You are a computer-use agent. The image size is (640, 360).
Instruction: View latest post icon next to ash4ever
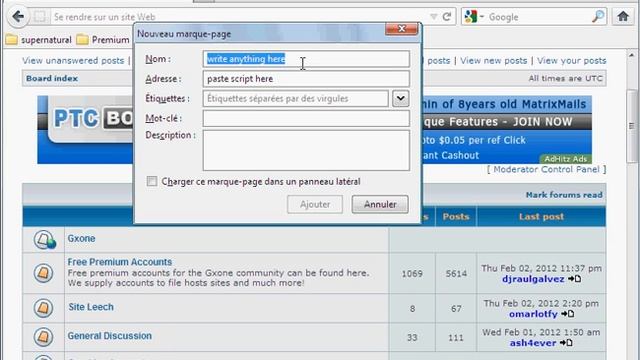[567, 342]
